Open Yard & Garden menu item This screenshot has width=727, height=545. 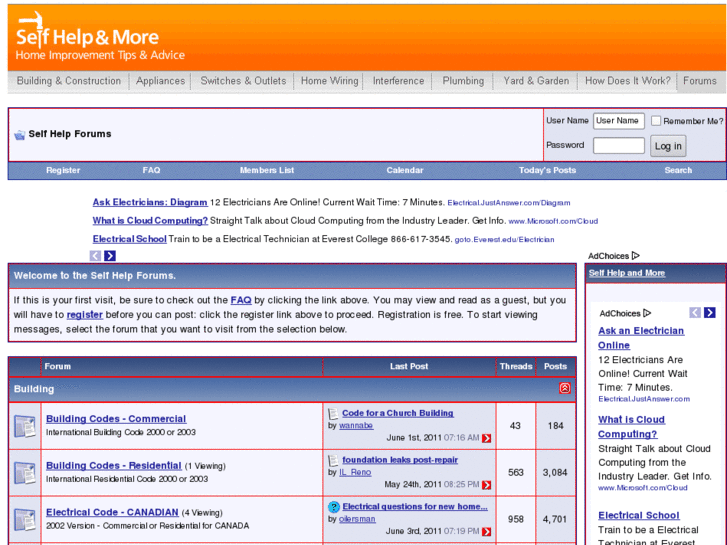[x=536, y=81]
